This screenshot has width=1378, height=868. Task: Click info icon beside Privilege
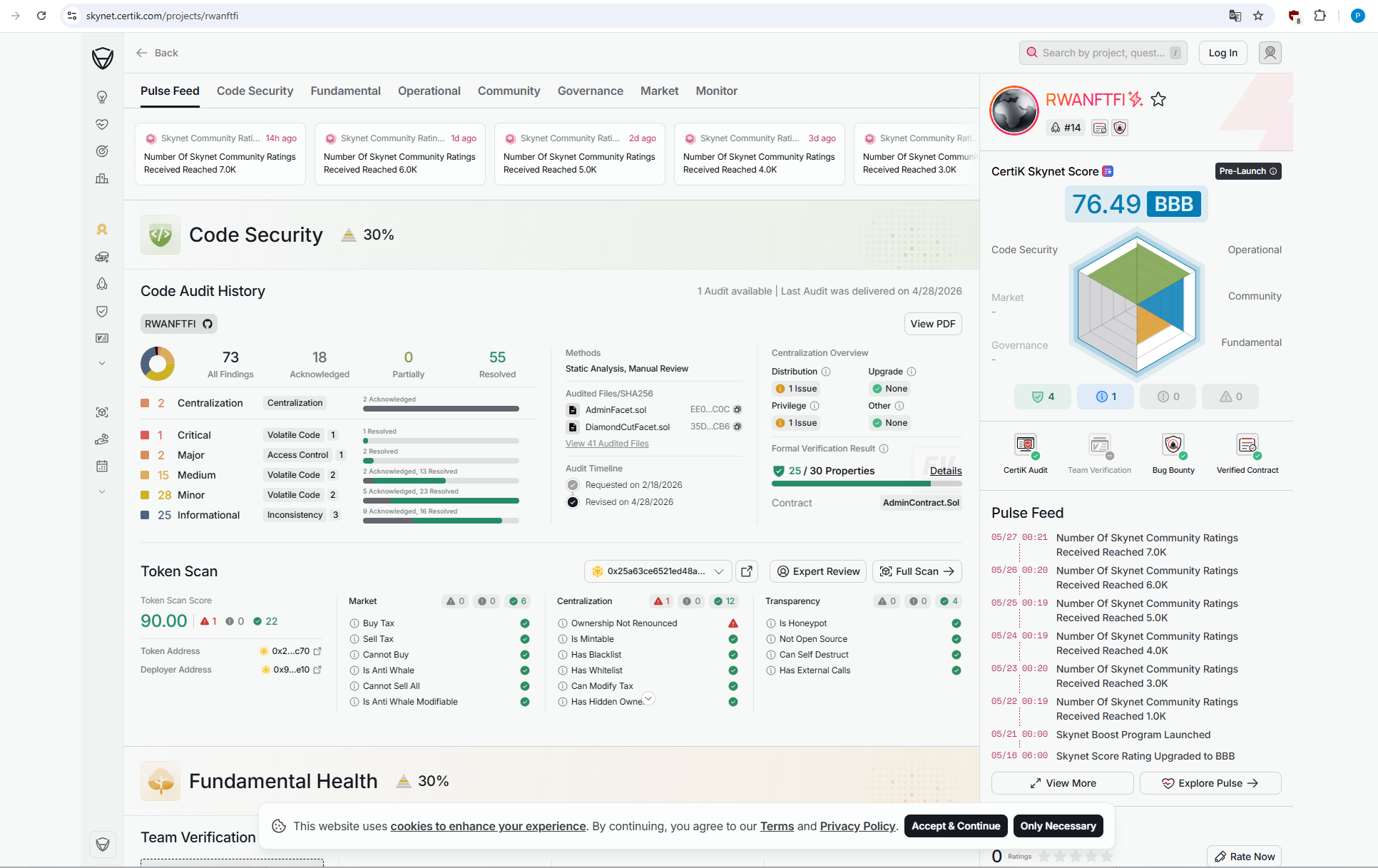(x=815, y=406)
